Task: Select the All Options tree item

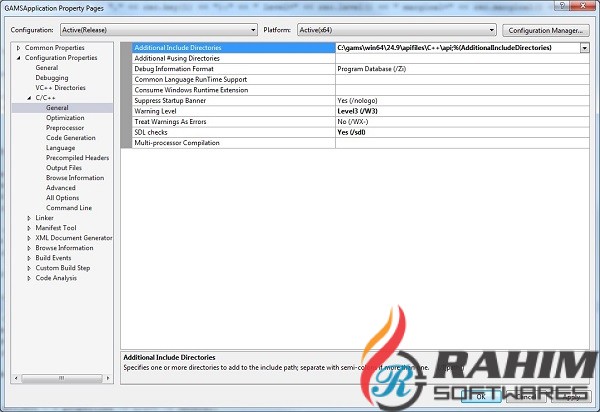Action: [x=62, y=198]
